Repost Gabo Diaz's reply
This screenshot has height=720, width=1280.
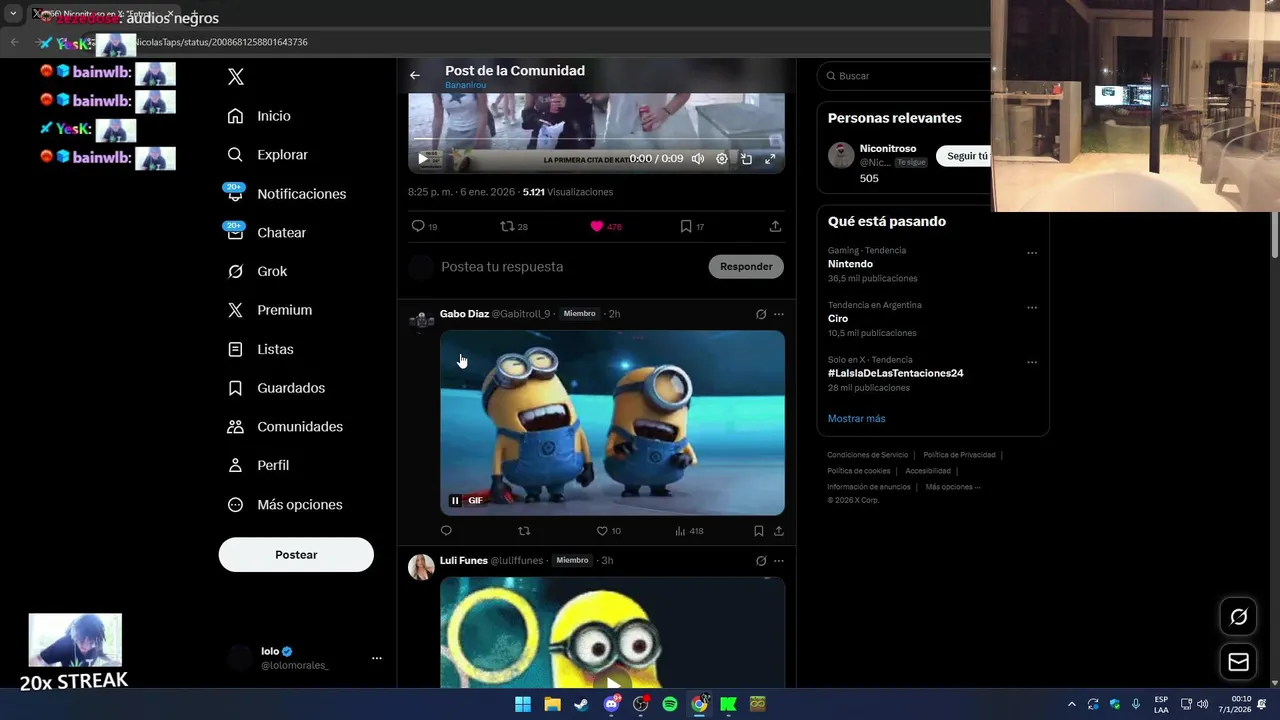(524, 531)
